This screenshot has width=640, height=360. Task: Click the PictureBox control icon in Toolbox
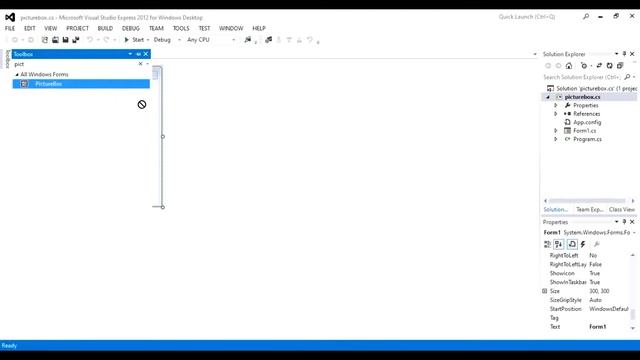tap(24, 84)
